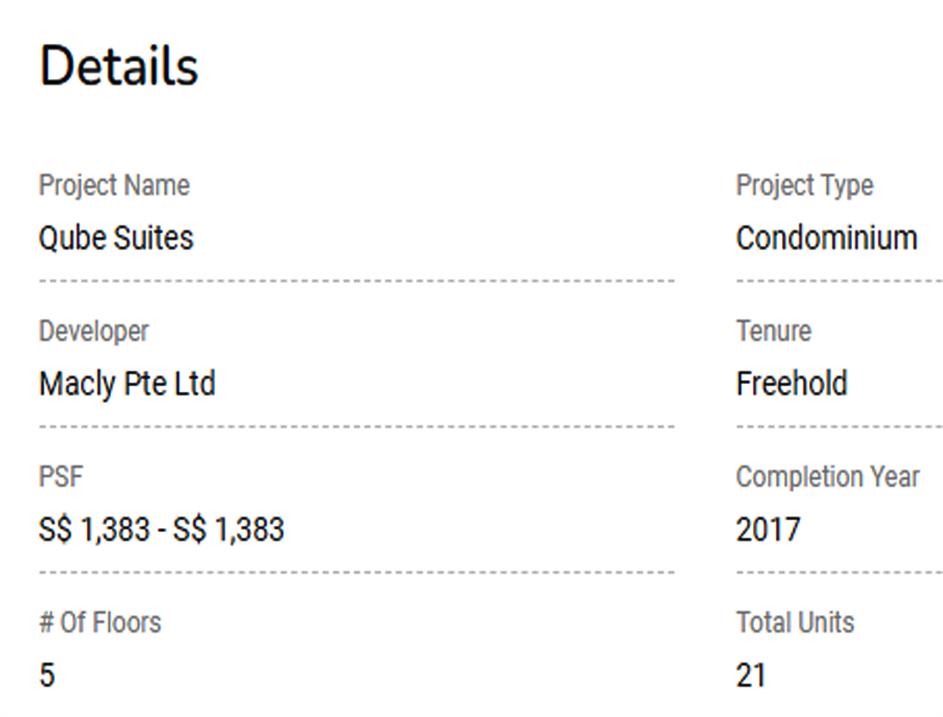Select the Qube Suites project name text

click(x=116, y=238)
